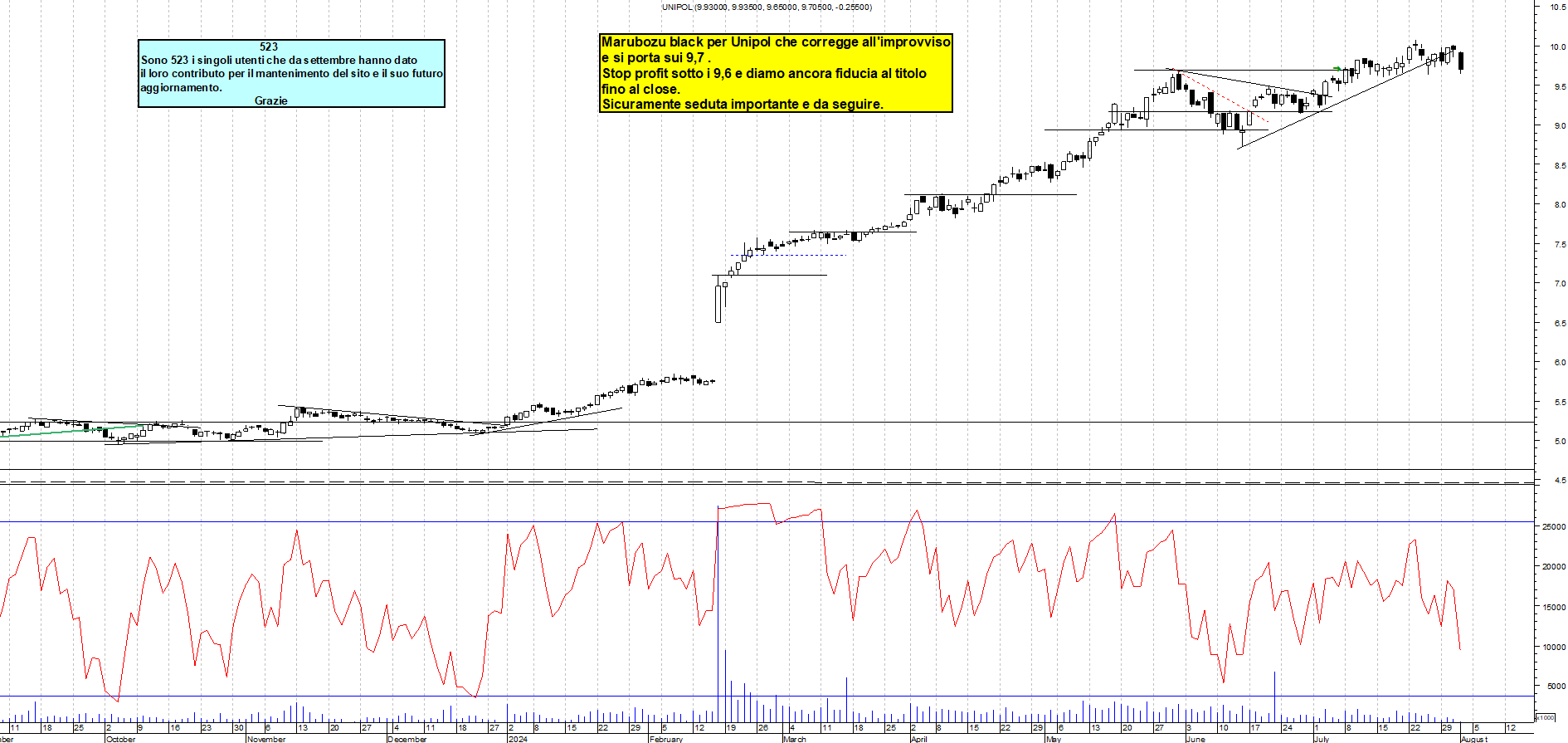Screen dimensions: 1568x743
Task: Click the 15000 volume axis label
Action: pyautogui.click(x=1554, y=607)
